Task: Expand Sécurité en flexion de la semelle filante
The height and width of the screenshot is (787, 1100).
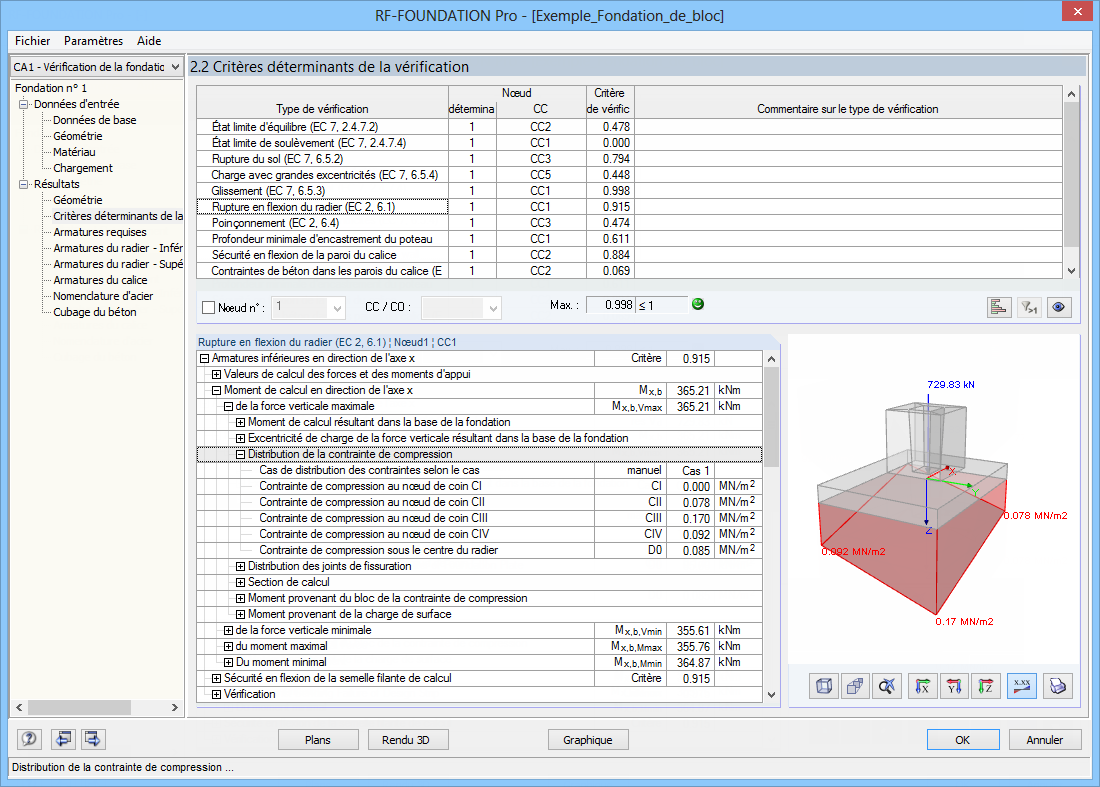Action: point(217,678)
